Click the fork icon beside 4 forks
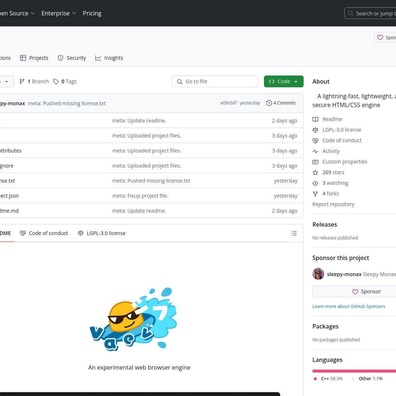Image resolution: width=396 pixels, height=396 pixels. [315, 193]
